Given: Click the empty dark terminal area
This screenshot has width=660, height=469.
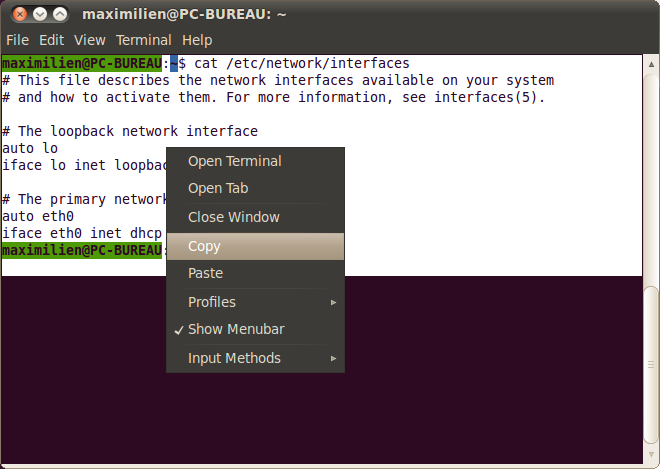Looking at the screenshot, I should pos(500,380).
